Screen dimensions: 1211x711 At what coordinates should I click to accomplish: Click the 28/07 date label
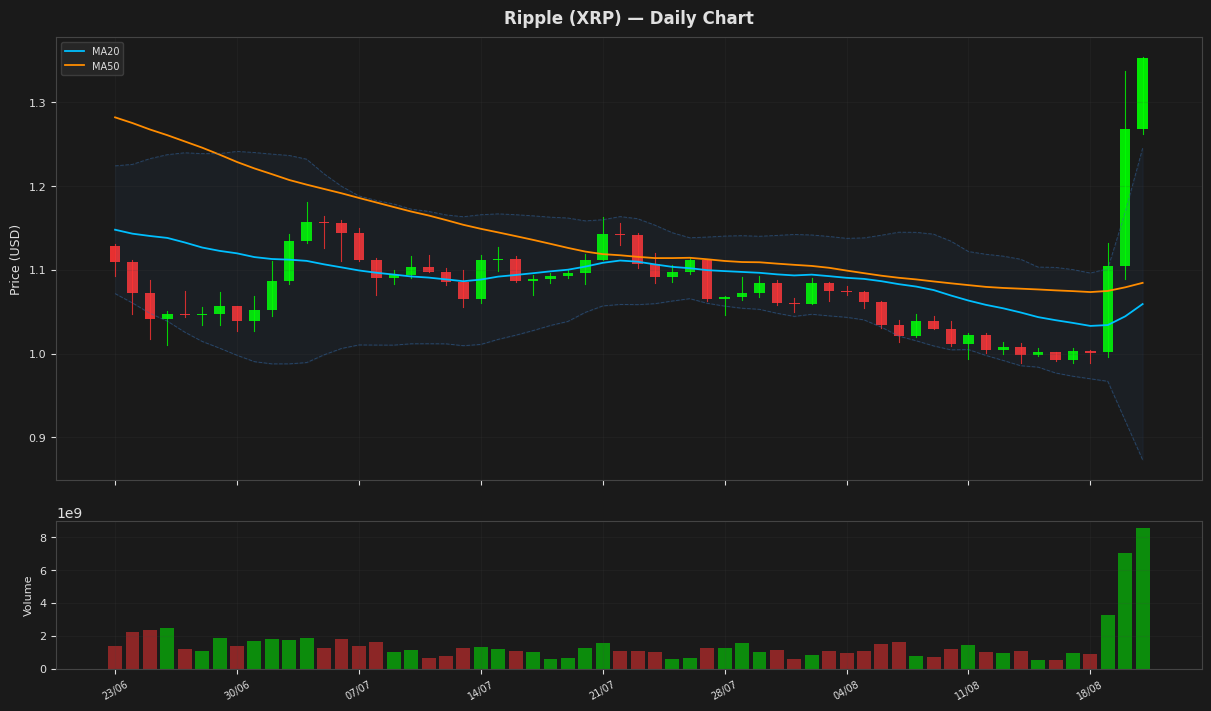tap(725, 689)
